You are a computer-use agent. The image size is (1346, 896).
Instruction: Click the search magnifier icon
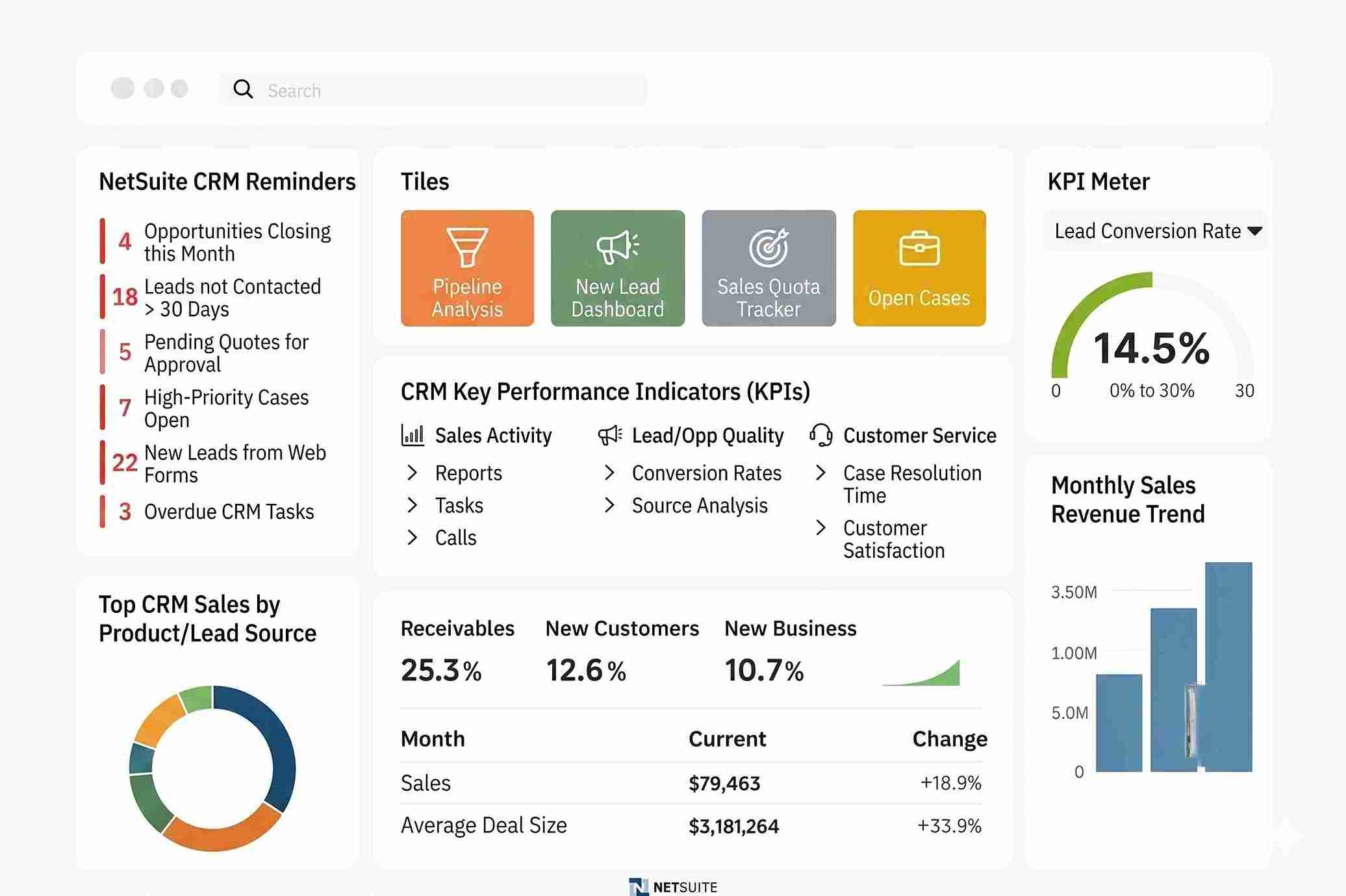click(243, 89)
